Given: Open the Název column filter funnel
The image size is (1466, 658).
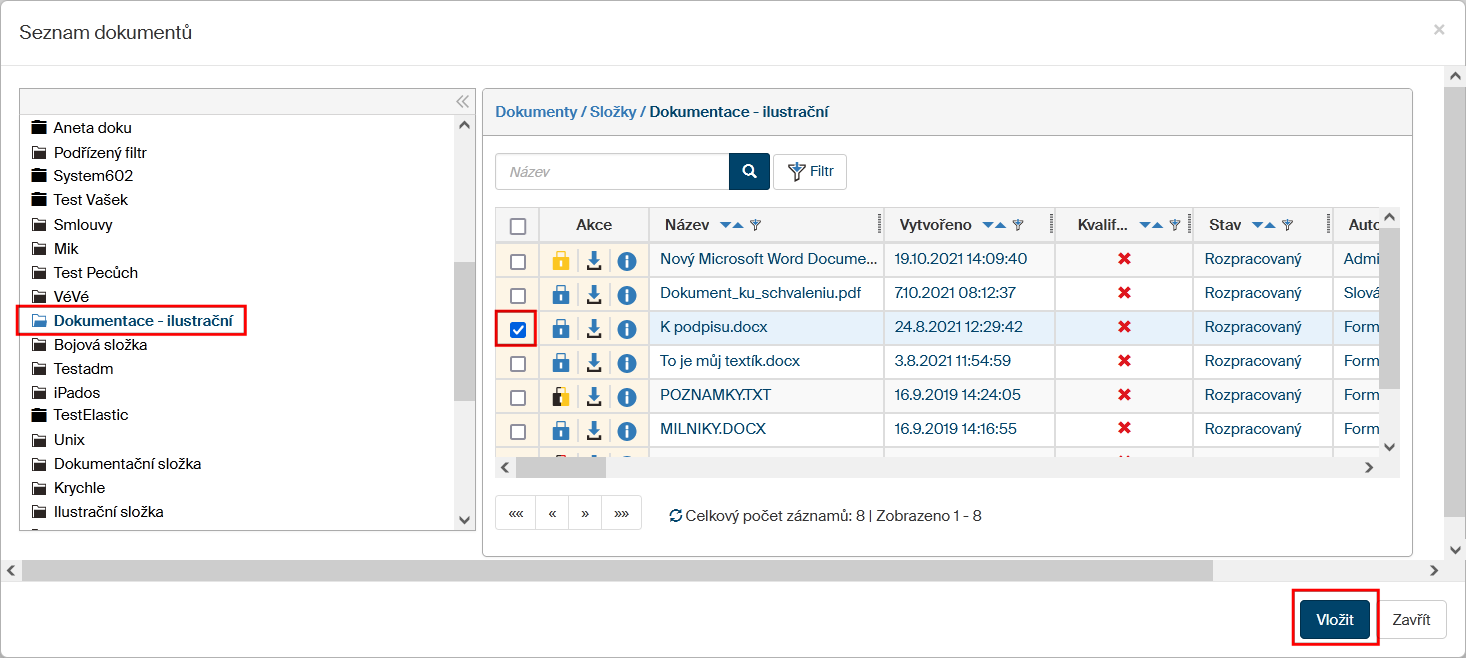Looking at the screenshot, I should tap(756, 226).
